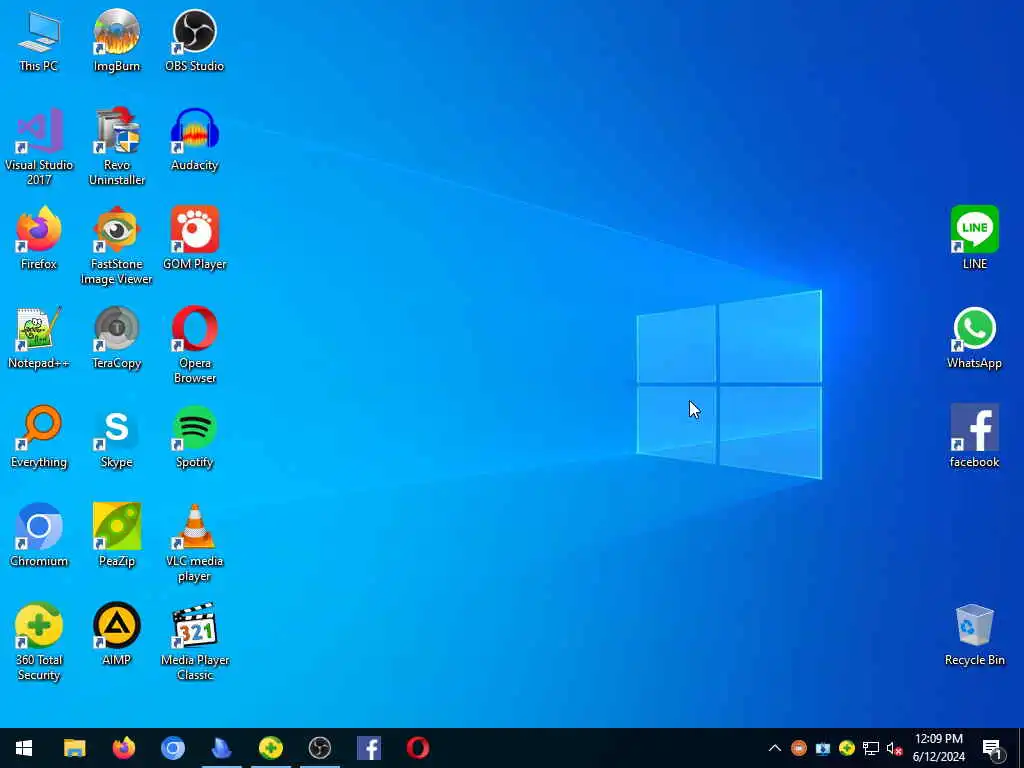The height and width of the screenshot is (768, 1024).
Task: Select the Visual Studio 2017 shortcut
Action: tap(39, 146)
